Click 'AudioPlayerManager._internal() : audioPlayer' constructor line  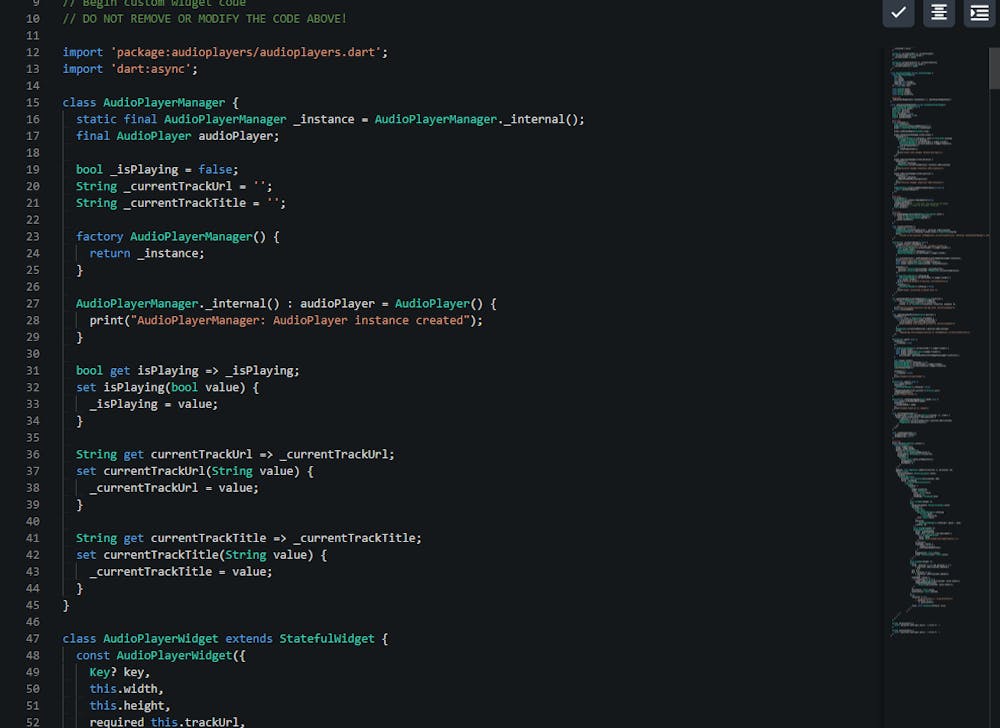pyautogui.click(x=286, y=303)
